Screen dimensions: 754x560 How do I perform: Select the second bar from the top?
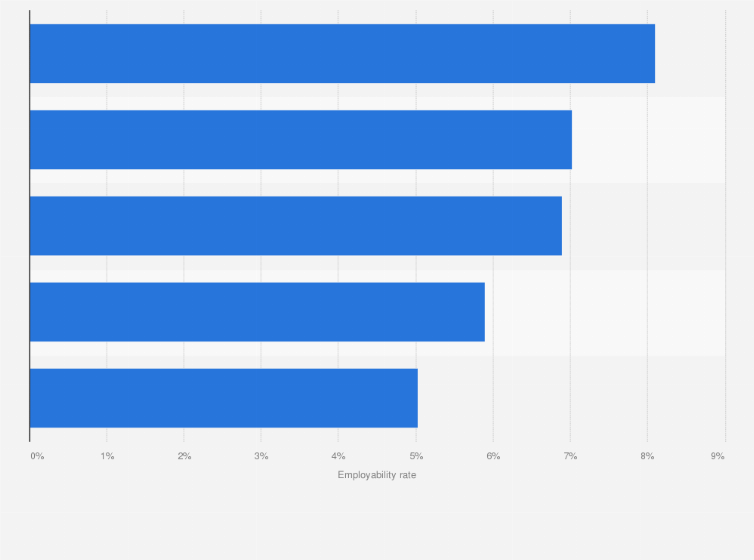[300, 140]
